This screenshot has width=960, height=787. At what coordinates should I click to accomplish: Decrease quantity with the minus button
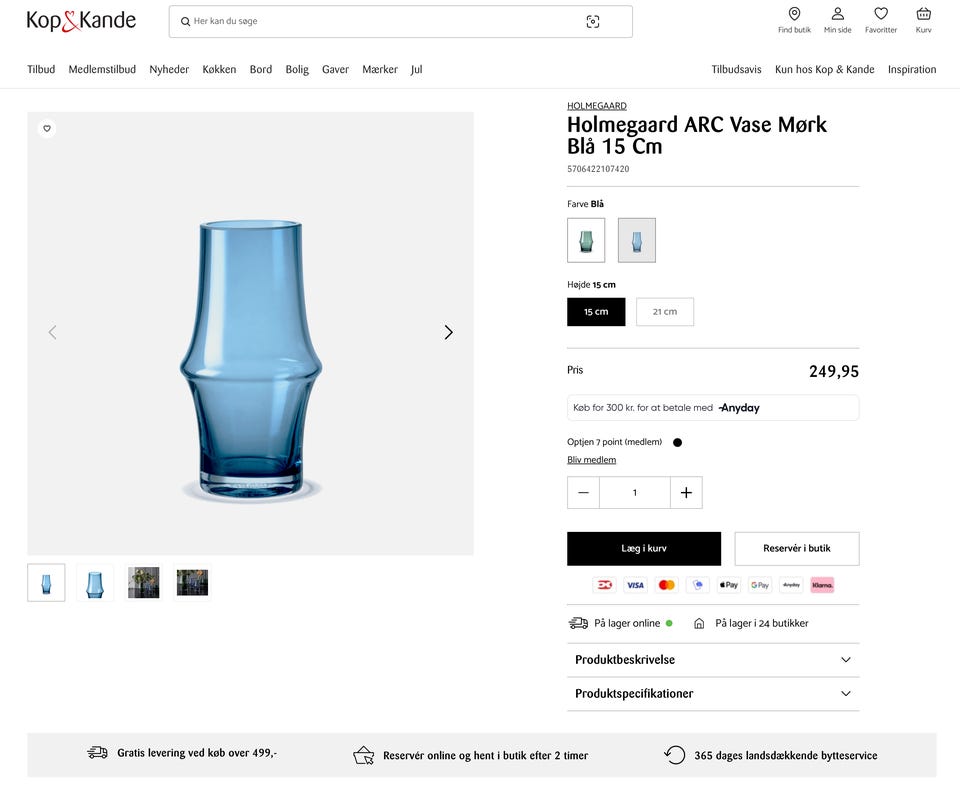(x=583, y=492)
